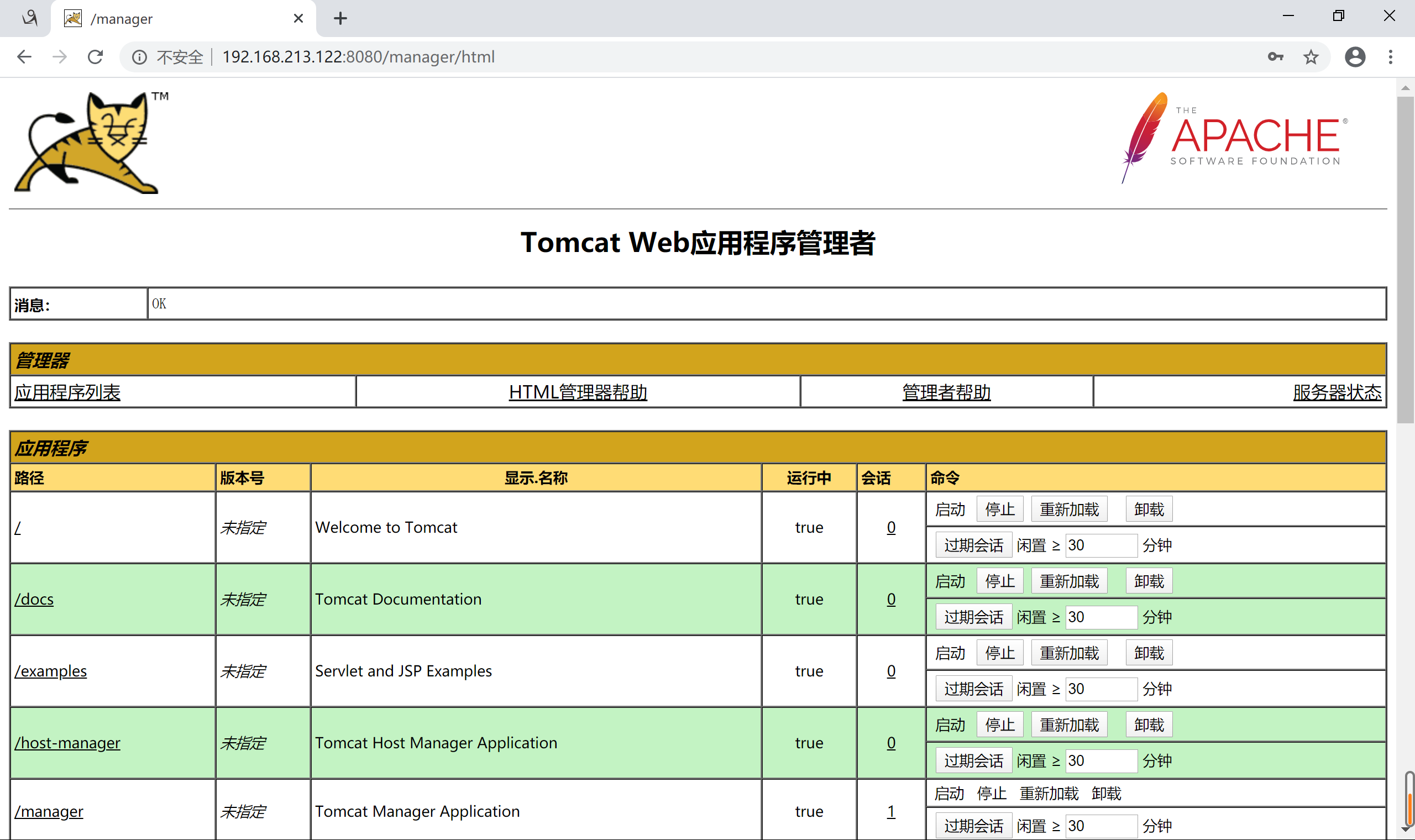Open site info next to 不安全

click(x=139, y=57)
